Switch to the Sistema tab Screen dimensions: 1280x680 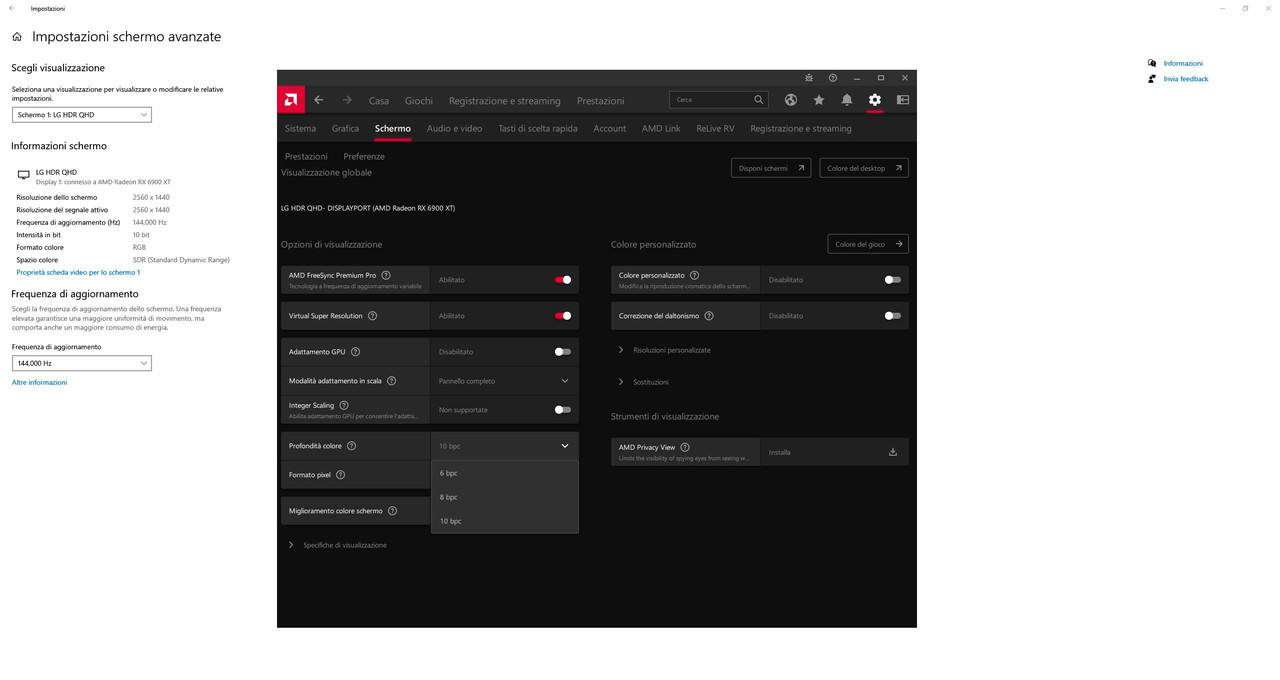click(300, 128)
